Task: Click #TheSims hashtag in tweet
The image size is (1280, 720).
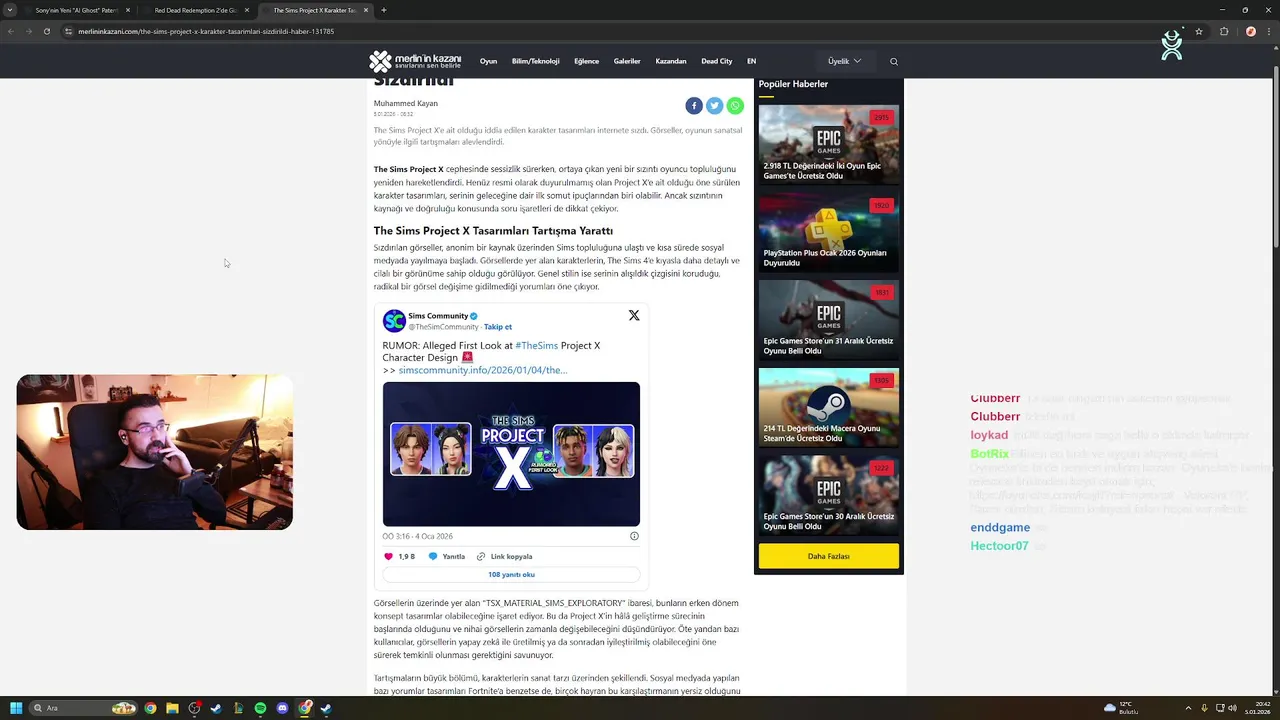Action: (537, 345)
